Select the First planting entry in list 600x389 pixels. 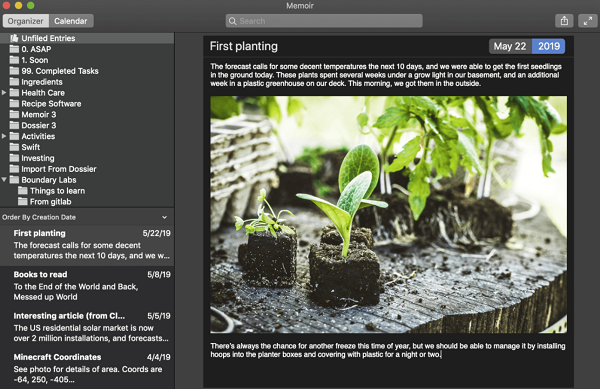pyautogui.click(x=87, y=245)
